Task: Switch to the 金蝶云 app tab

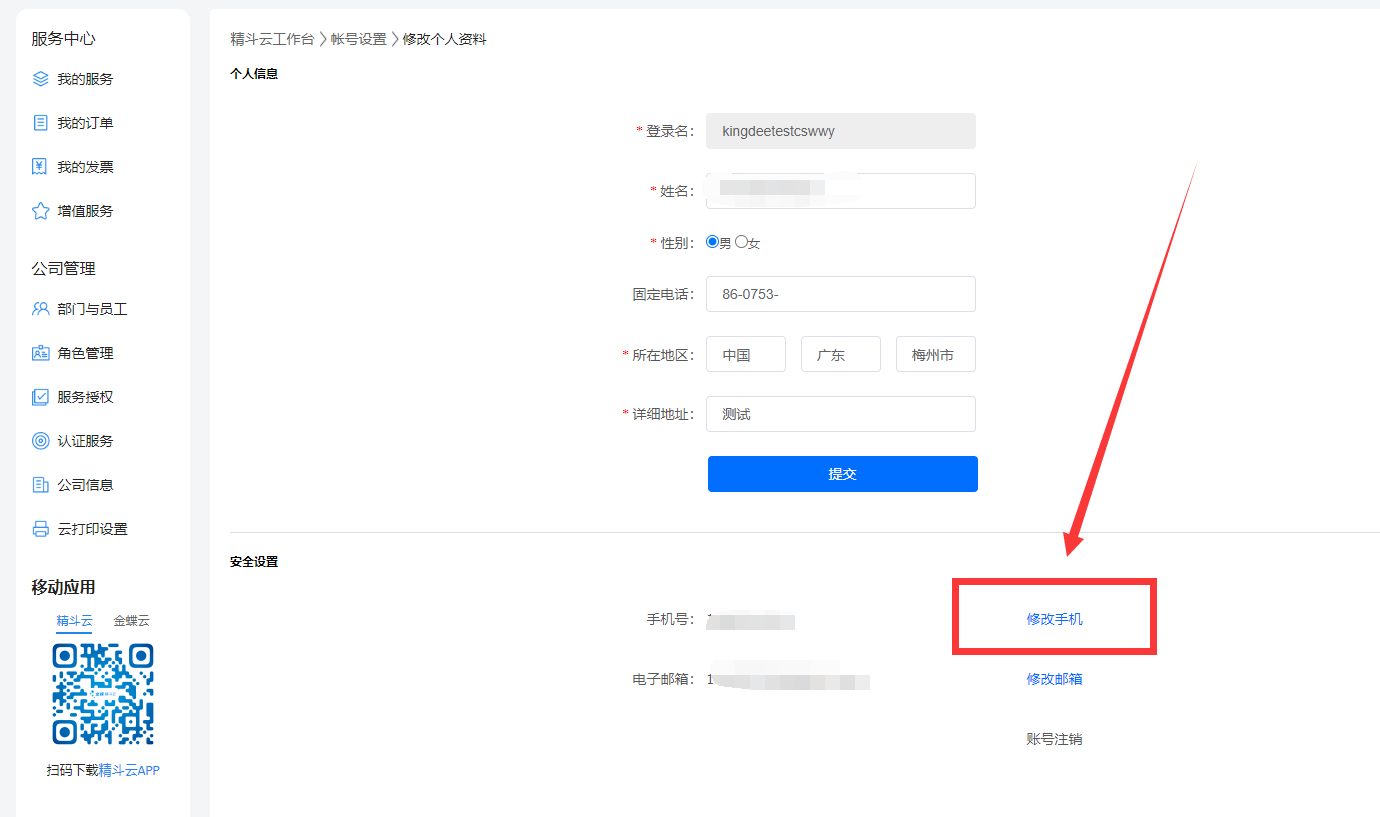Action: coord(131,620)
